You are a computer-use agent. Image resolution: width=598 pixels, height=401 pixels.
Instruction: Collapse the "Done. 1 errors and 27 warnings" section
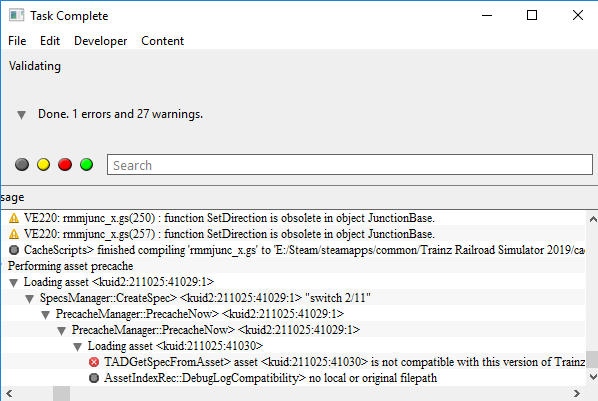point(21,114)
